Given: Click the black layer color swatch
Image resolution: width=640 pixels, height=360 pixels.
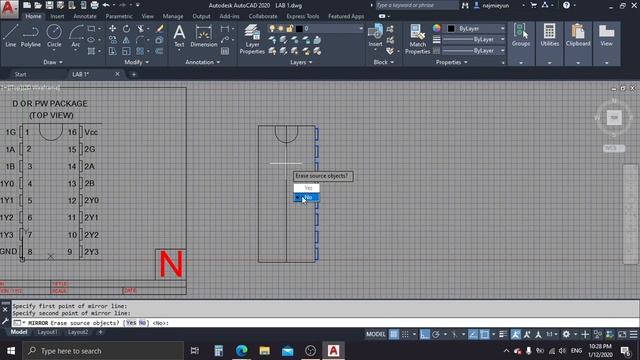Looking at the screenshot, I should 299,29.
